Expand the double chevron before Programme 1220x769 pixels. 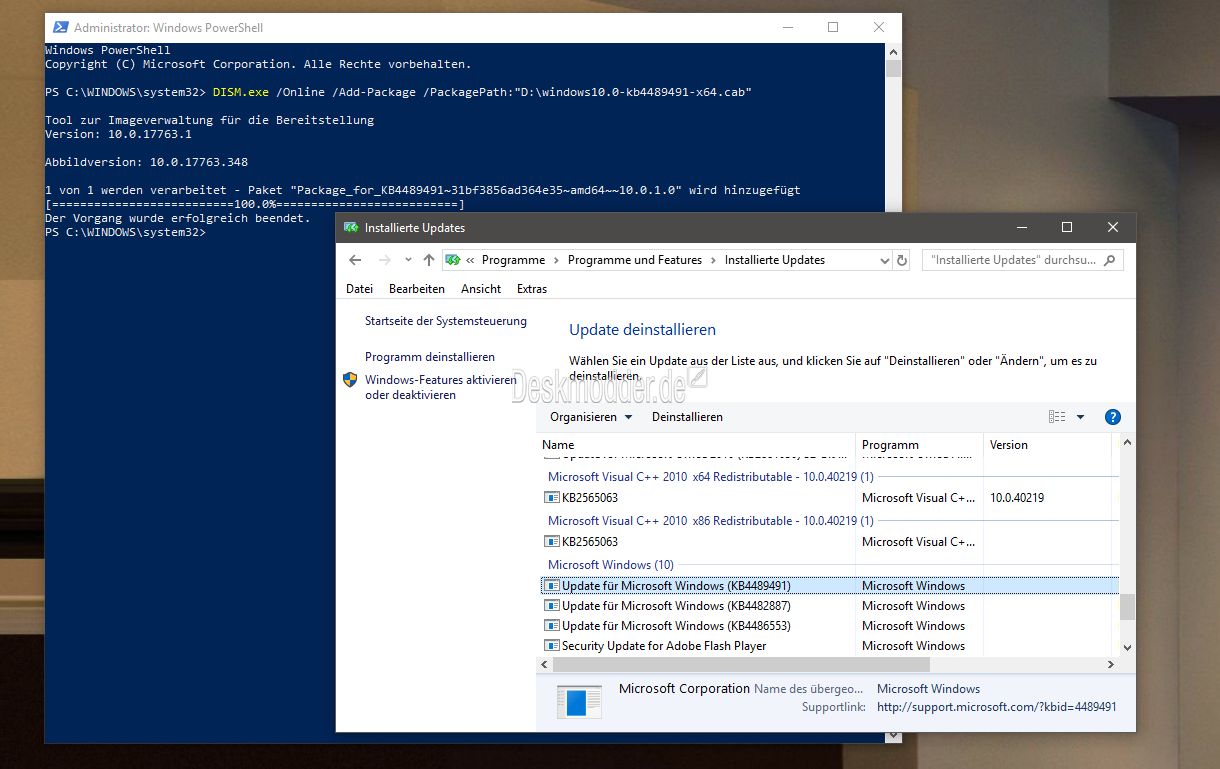(x=469, y=260)
